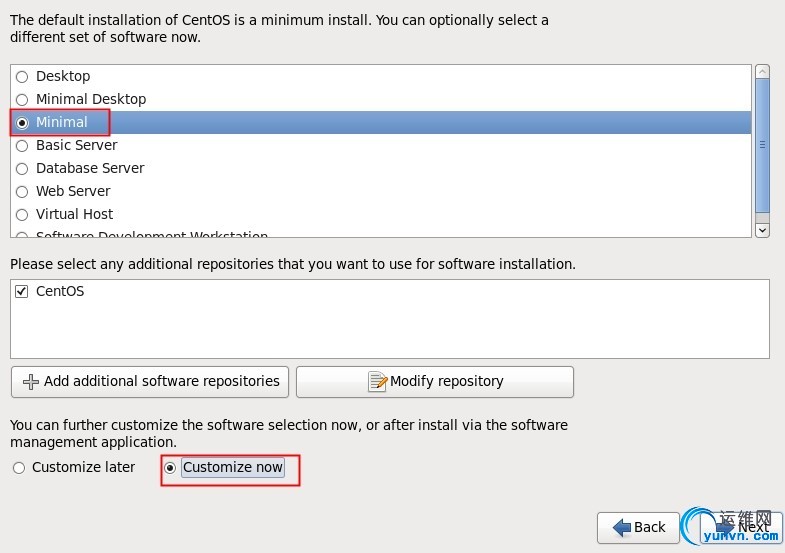This screenshot has height=553, width=785.
Task: Toggle the CentOS repository checkbox
Action: point(22,292)
